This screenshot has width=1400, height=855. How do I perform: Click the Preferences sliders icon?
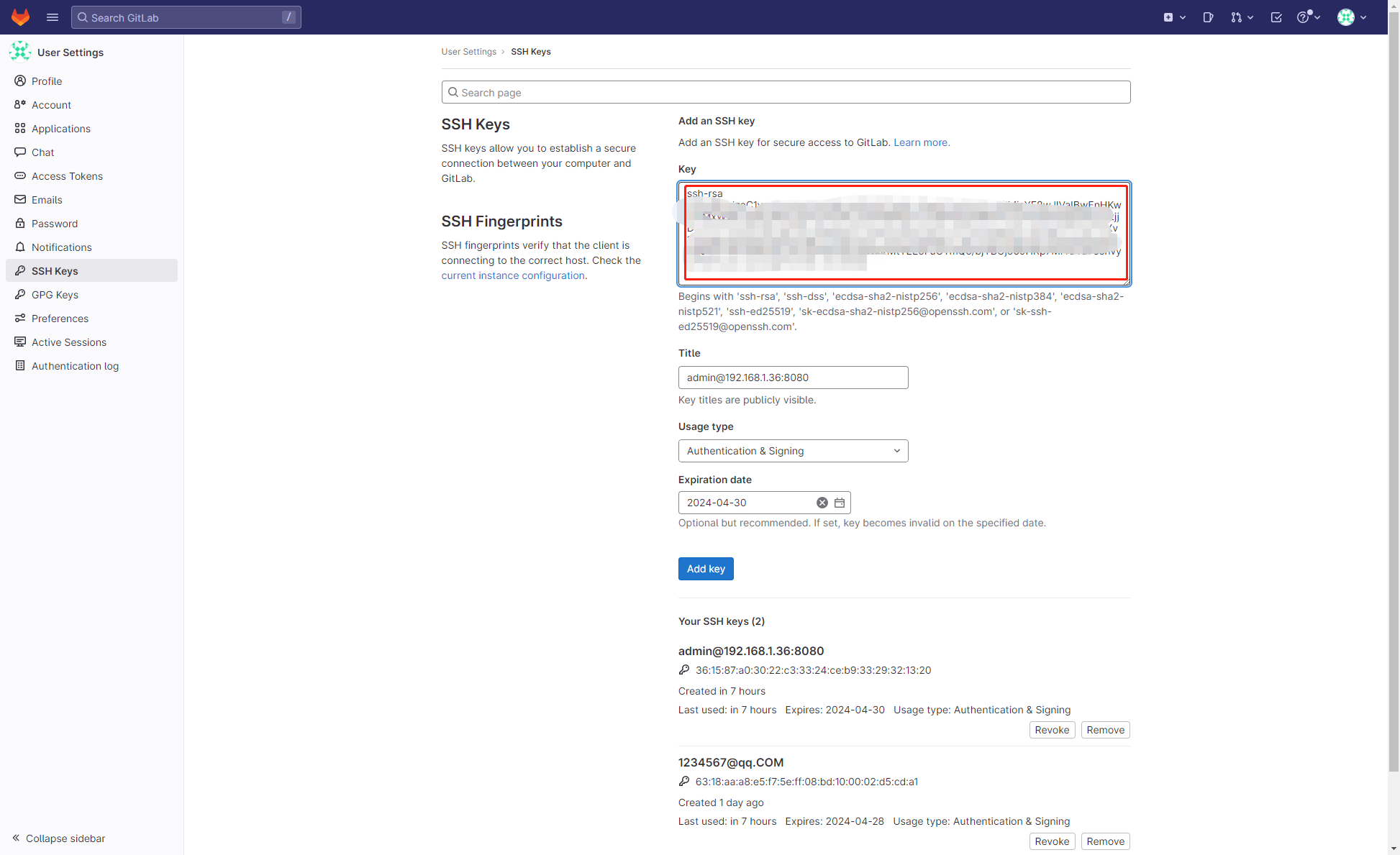click(x=20, y=319)
